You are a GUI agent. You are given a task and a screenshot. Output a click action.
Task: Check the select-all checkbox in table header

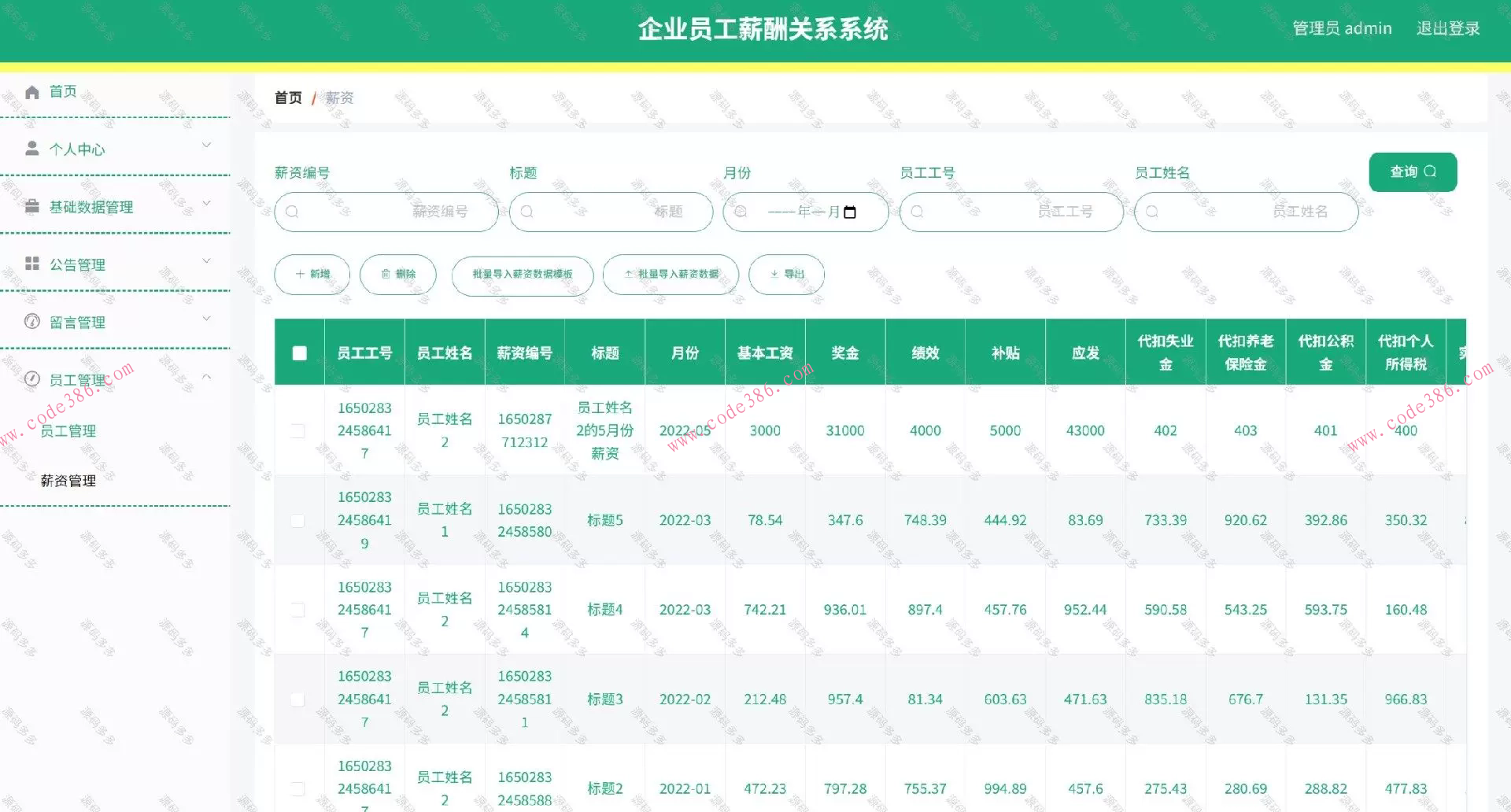pyautogui.click(x=299, y=352)
